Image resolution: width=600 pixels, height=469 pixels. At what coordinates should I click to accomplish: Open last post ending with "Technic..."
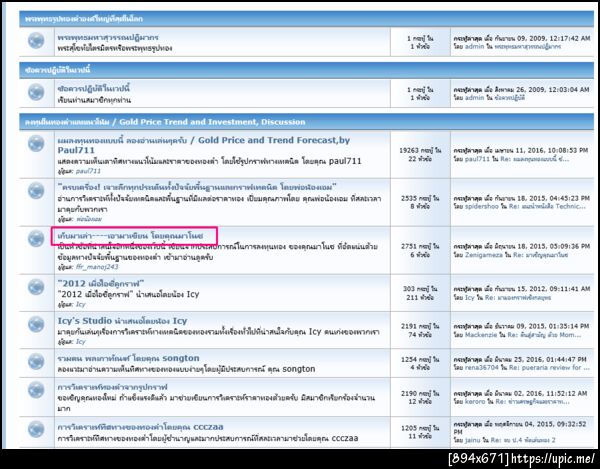[546, 207]
